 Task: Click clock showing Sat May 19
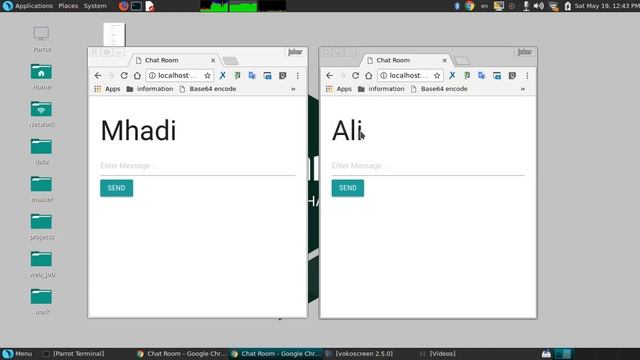tap(607, 6)
